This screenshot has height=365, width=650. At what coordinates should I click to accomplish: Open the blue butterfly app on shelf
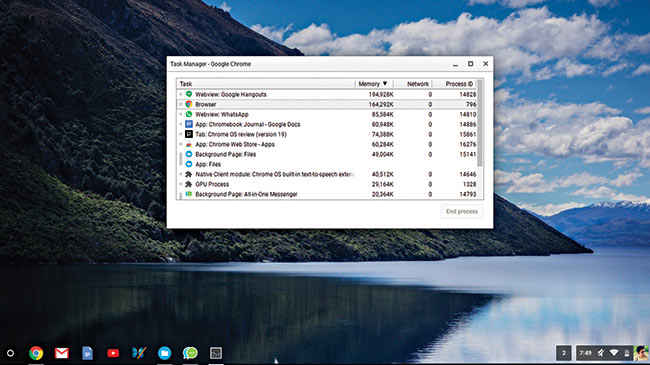pos(139,353)
